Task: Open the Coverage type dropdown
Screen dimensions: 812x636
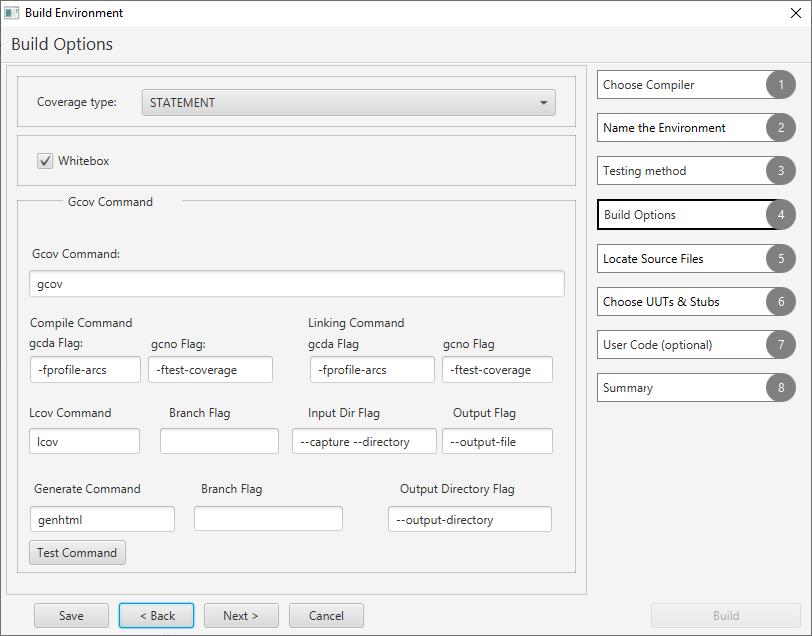Action: 349,103
